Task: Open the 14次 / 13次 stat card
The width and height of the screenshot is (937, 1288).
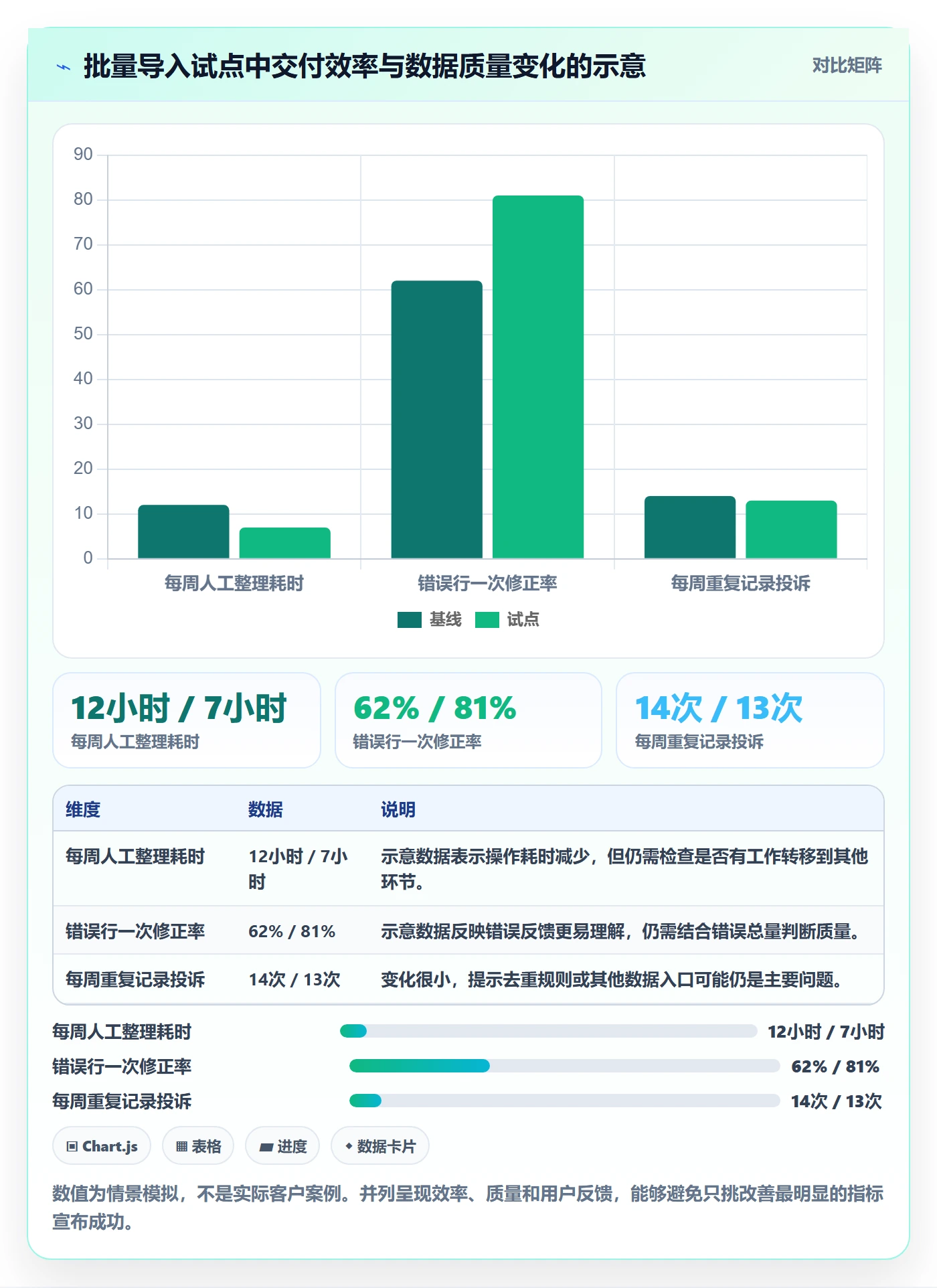Action: tap(750, 720)
